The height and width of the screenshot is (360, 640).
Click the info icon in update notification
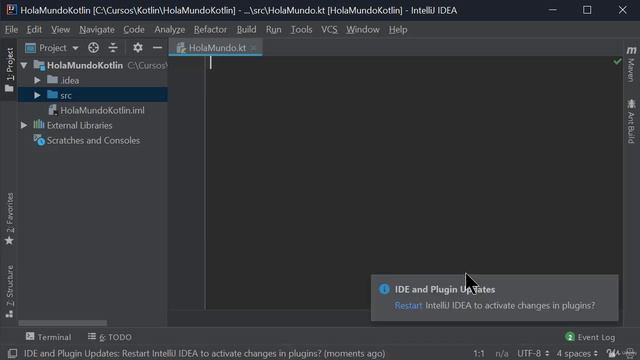[x=384, y=289]
